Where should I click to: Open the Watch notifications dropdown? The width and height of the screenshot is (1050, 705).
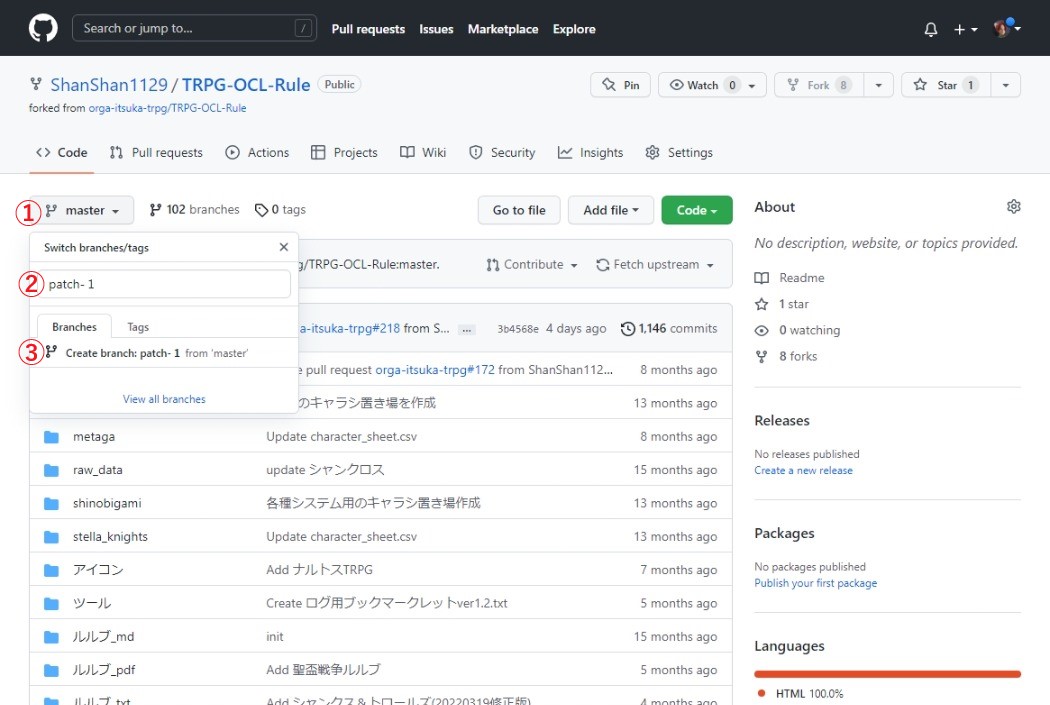712,85
